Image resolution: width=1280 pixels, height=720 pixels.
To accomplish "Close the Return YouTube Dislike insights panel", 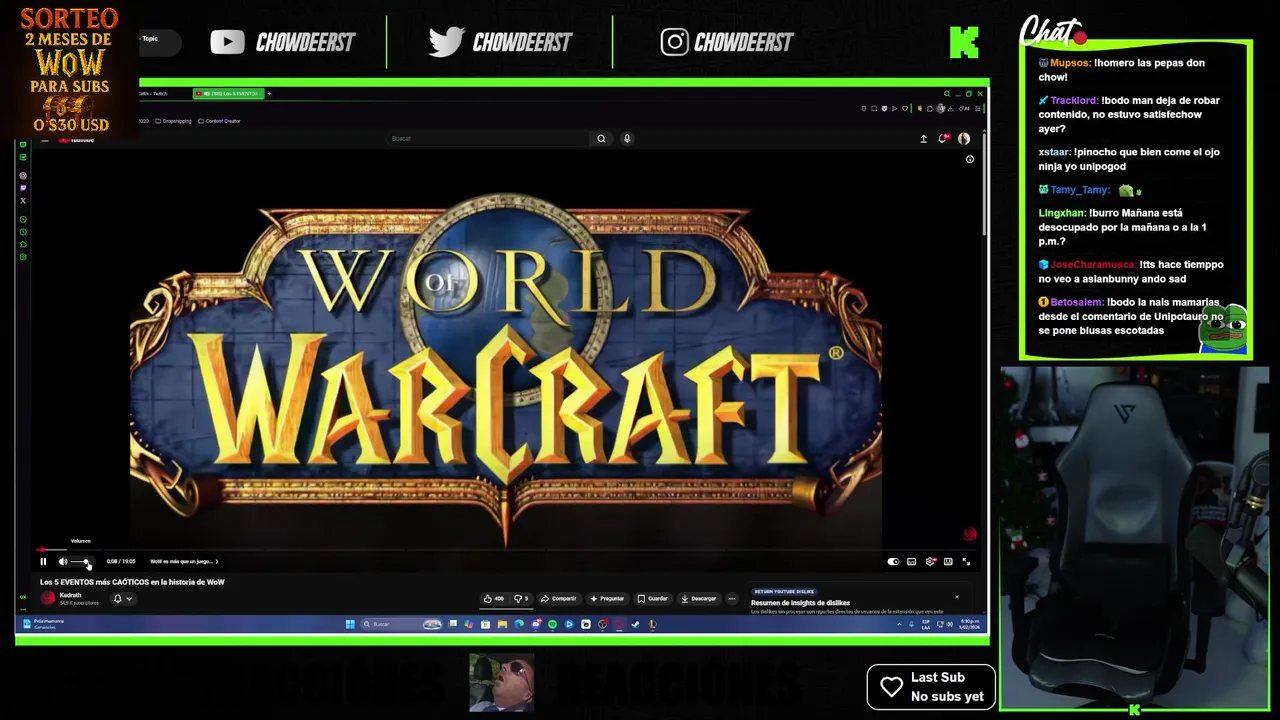I will (956, 597).
